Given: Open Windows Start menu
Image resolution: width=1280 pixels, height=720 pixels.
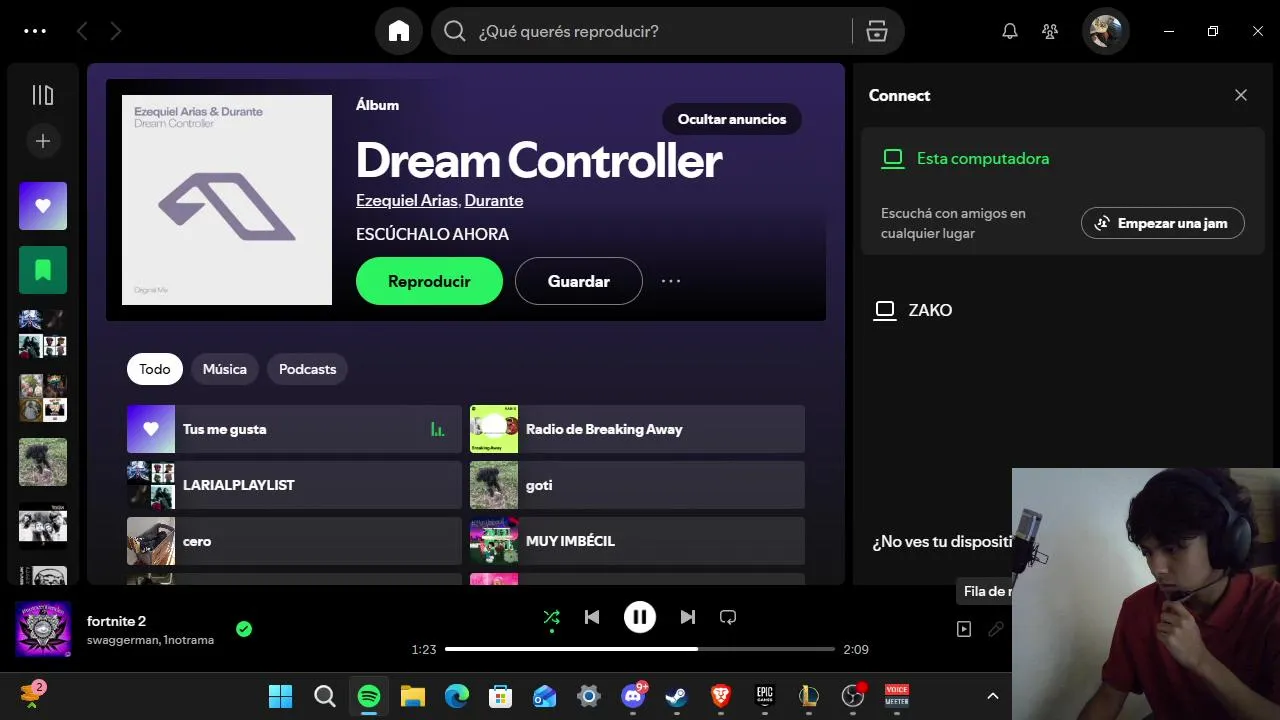Looking at the screenshot, I should pos(281,695).
